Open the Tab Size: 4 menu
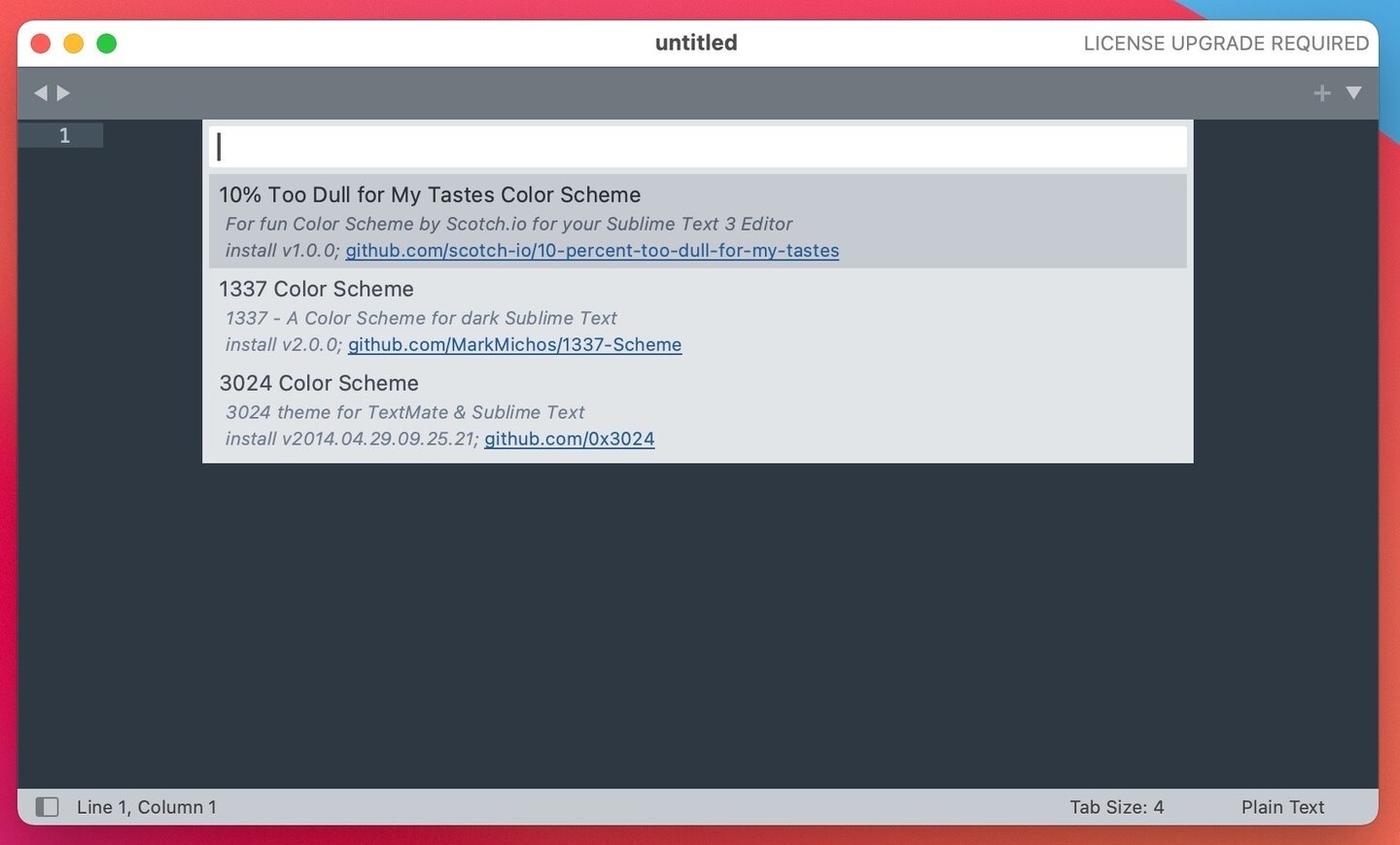This screenshot has height=845, width=1400. [x=1116, y=807]
